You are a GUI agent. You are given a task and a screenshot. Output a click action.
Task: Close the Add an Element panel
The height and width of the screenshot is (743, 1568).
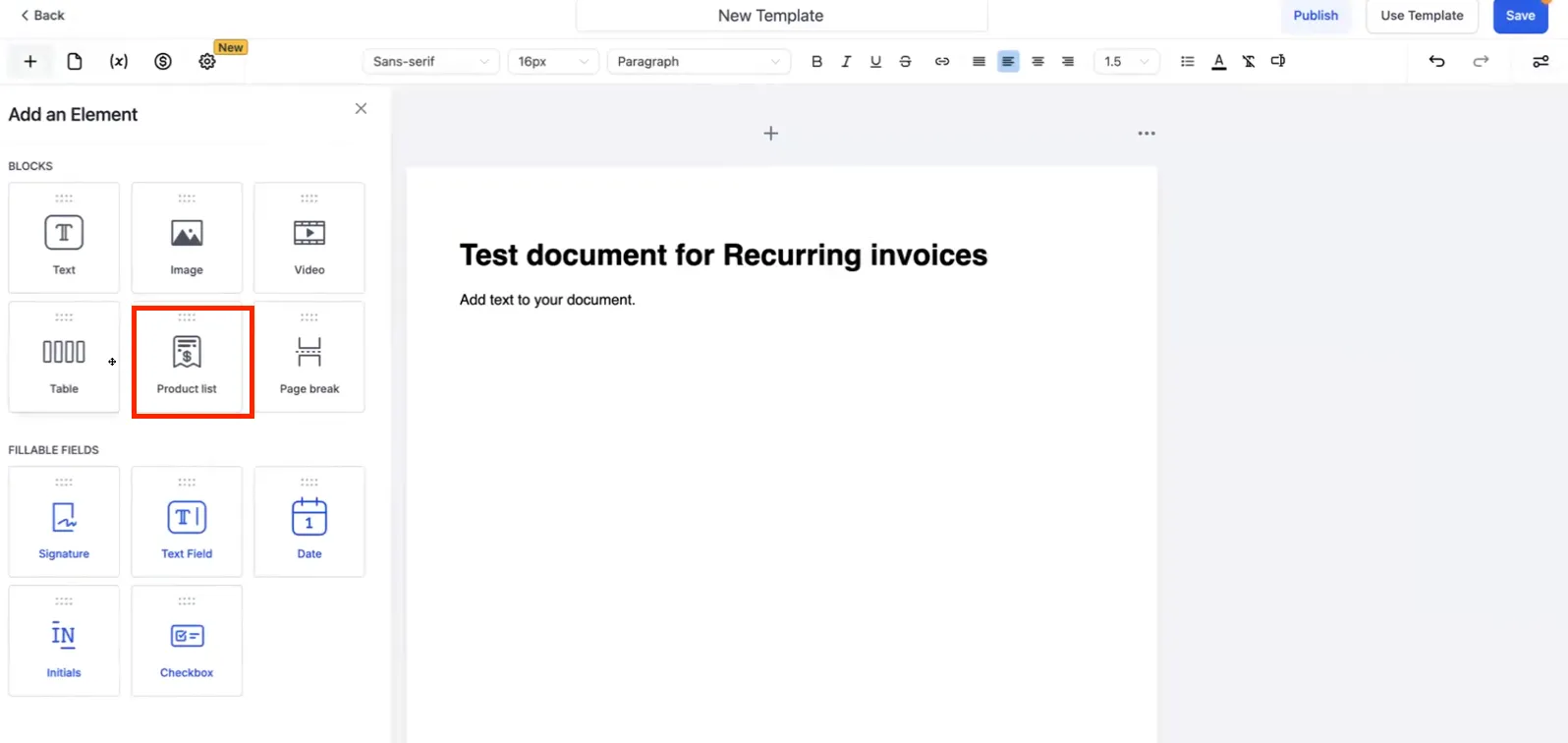pos(361,108)
